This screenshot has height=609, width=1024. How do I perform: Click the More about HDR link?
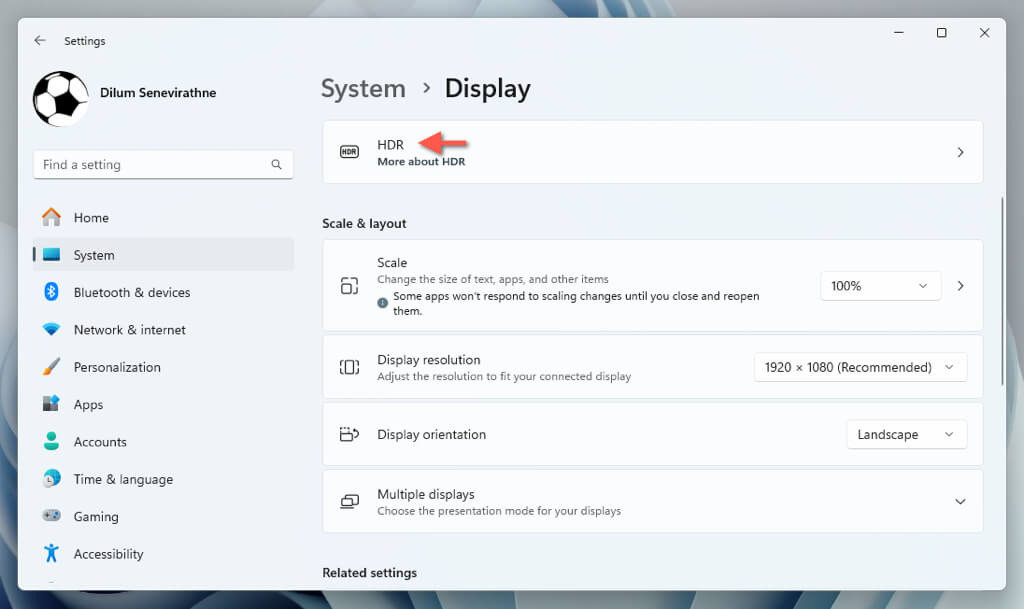[x=421, y=162]
